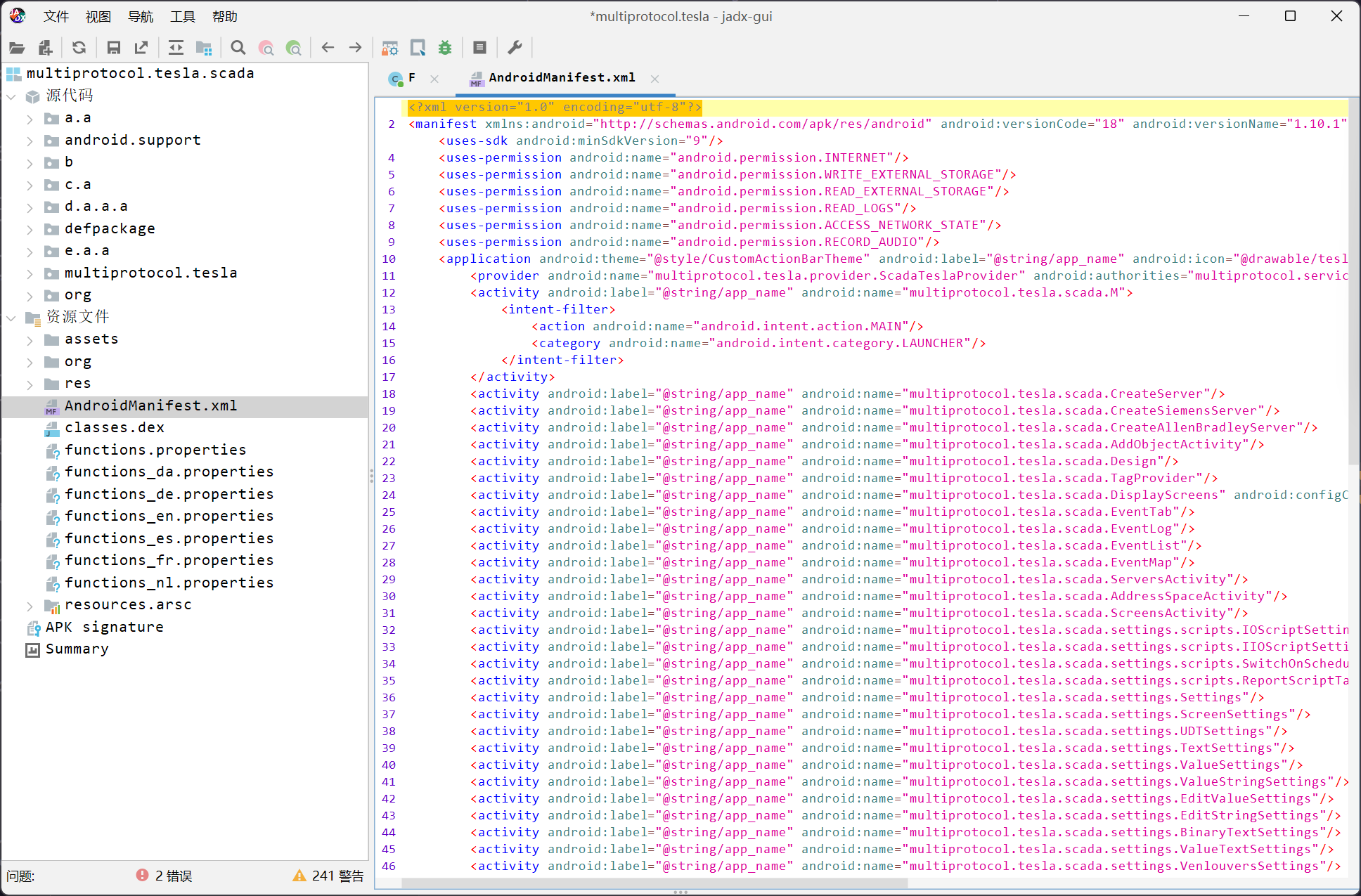Close the F tab
Image resolution: width=1361 pixels, height=896 pixels.
434,79
